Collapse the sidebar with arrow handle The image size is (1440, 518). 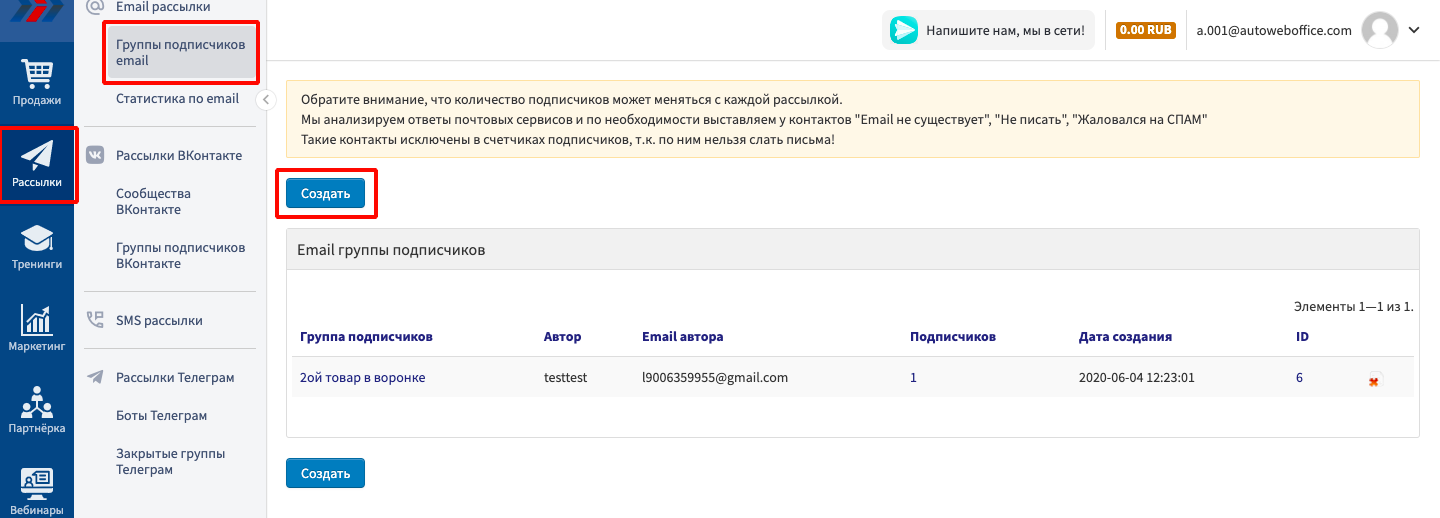(x=265, y=99)
